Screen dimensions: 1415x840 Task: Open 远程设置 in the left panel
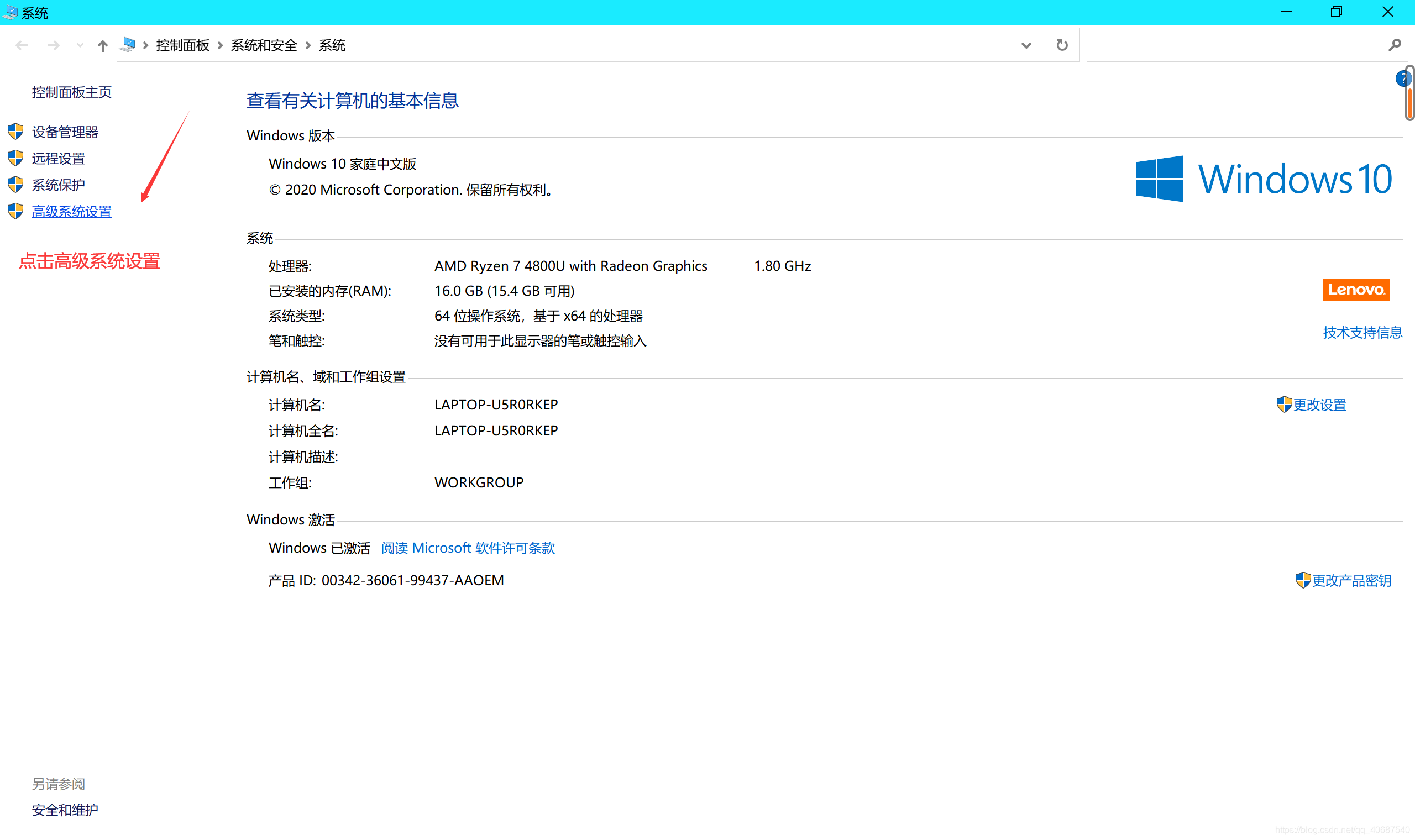click(57, 158)
